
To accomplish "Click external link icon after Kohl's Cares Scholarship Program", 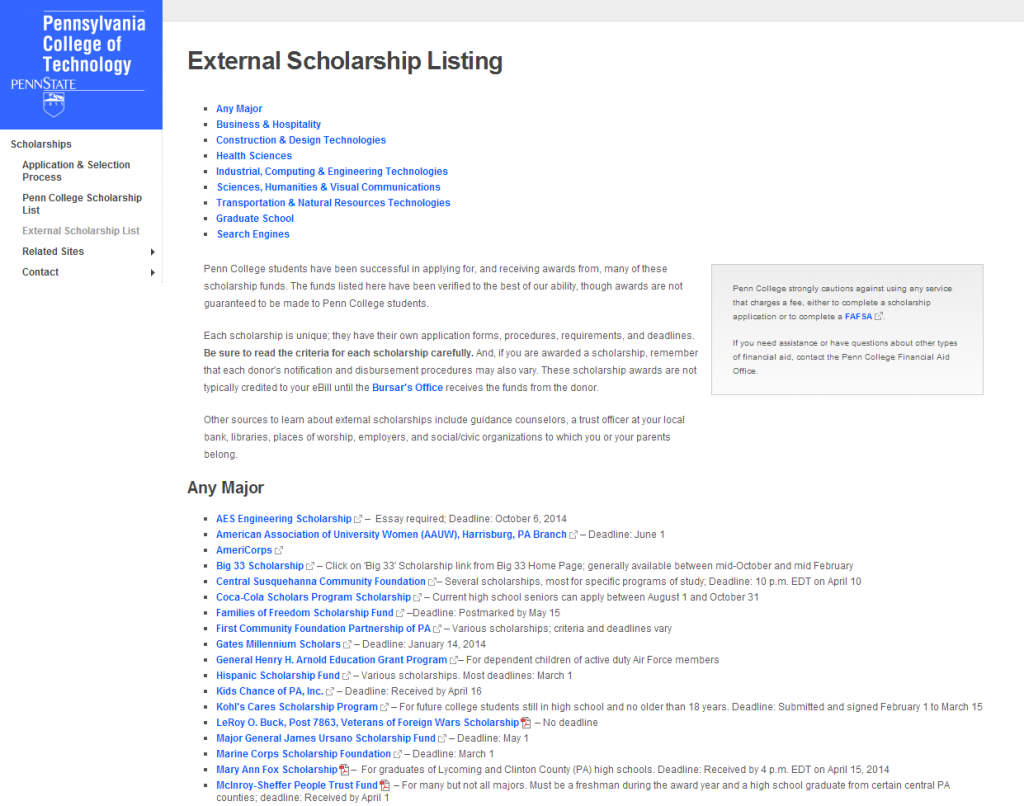I will [384, 707].
